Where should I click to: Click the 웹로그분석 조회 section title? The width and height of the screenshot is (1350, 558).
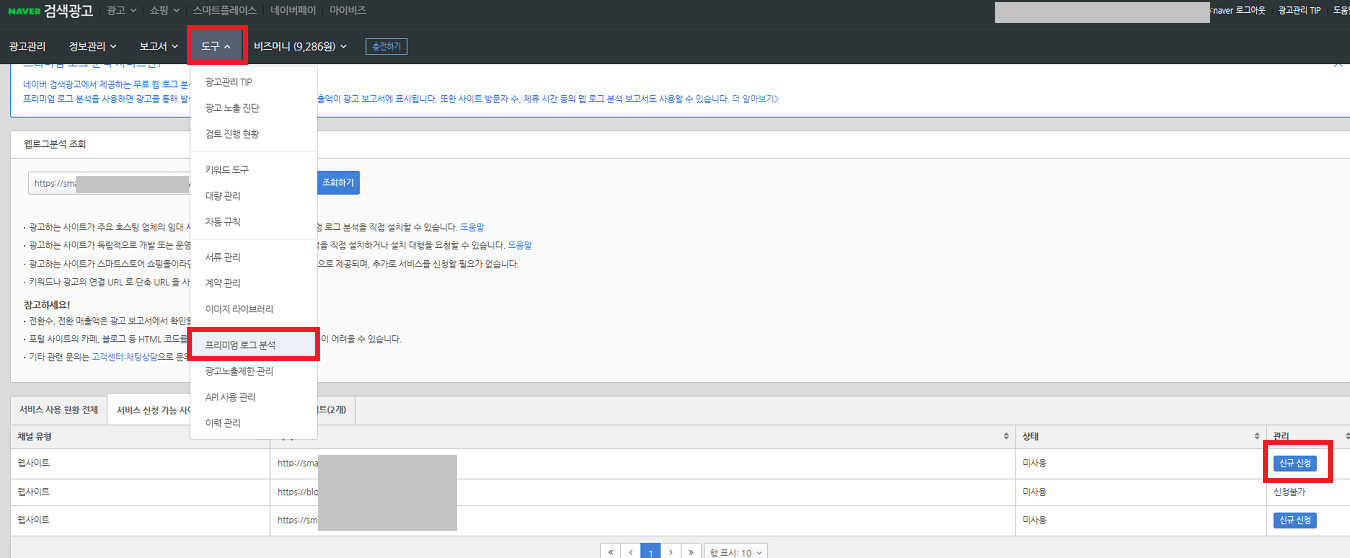55,144
